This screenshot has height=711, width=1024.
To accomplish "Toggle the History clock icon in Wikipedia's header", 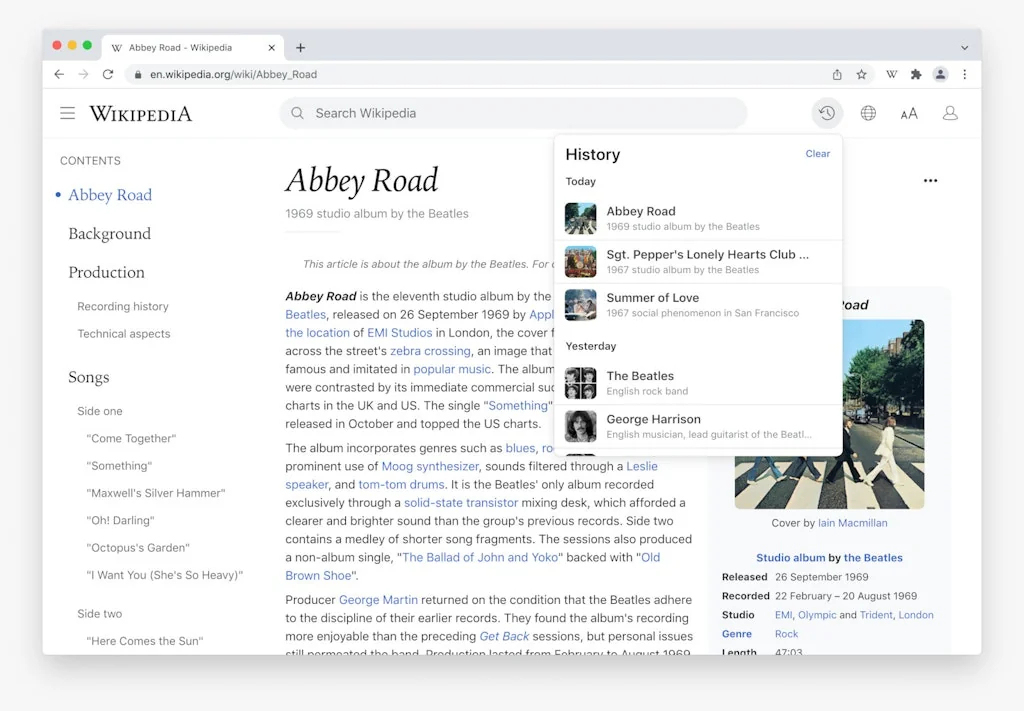I will click(826, 113).
